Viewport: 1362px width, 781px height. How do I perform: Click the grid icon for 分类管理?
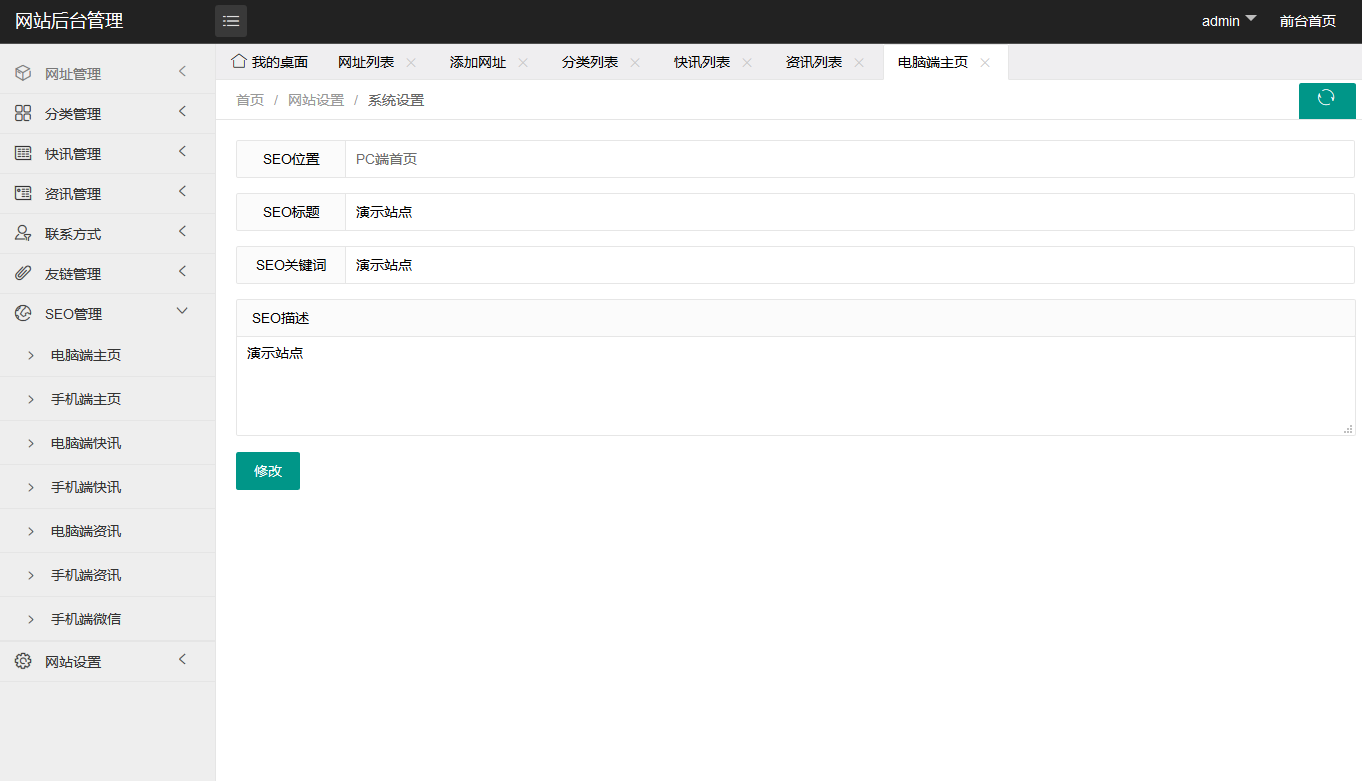(23, 113)
